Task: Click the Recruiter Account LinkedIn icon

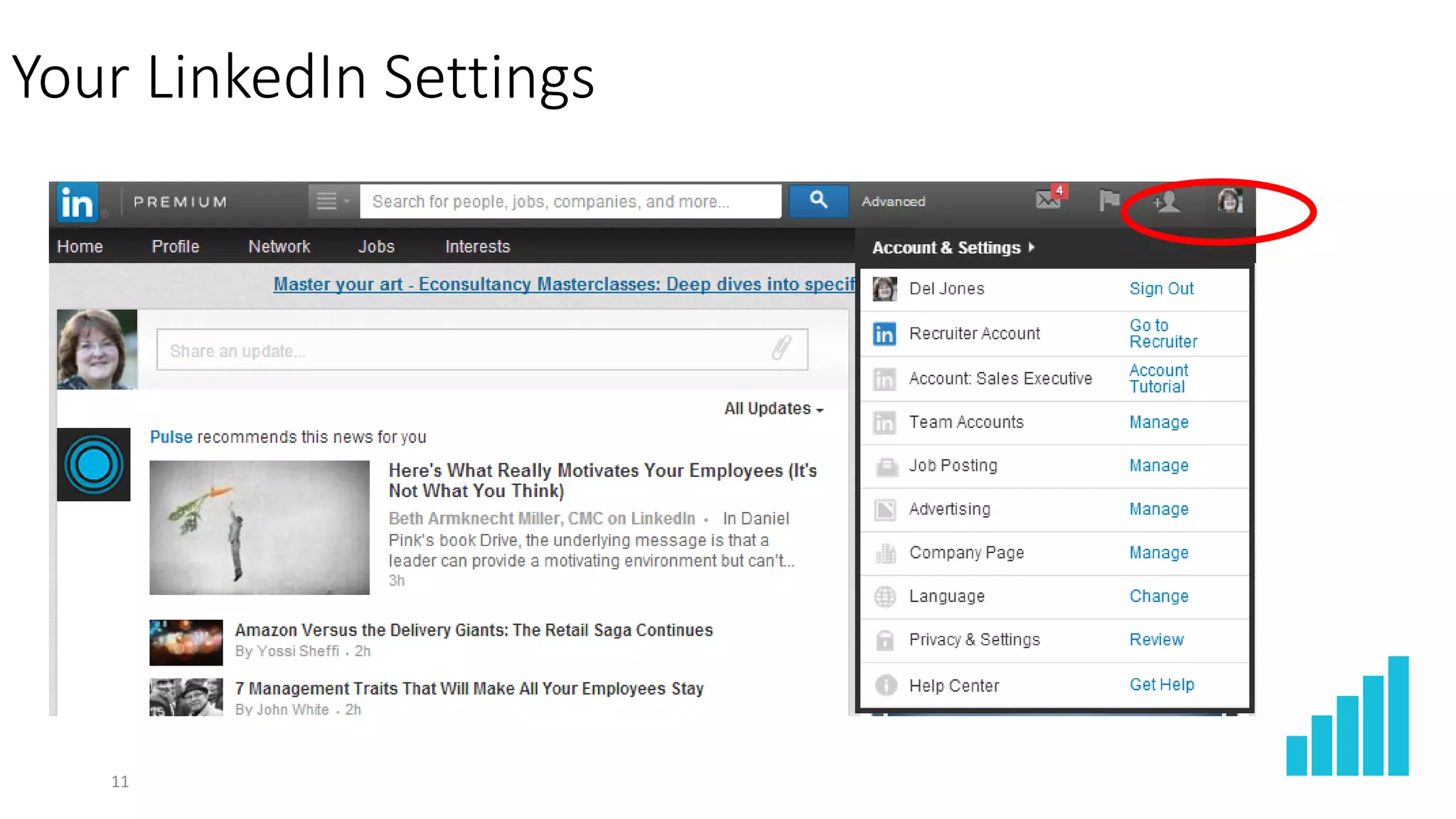Action: pyautogui.click(x=885, y=333)
